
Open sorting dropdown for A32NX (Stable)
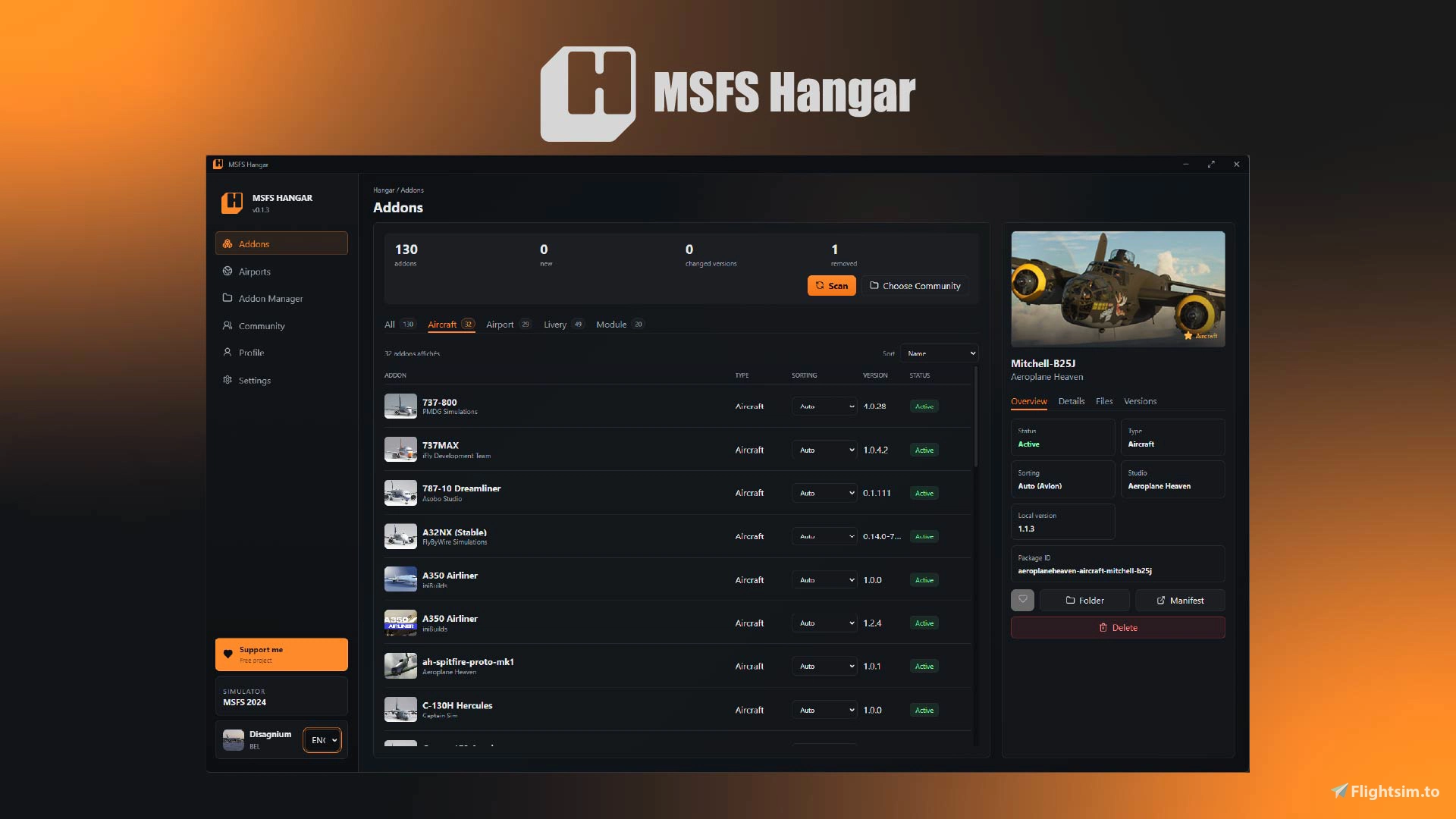click(825, 536)
